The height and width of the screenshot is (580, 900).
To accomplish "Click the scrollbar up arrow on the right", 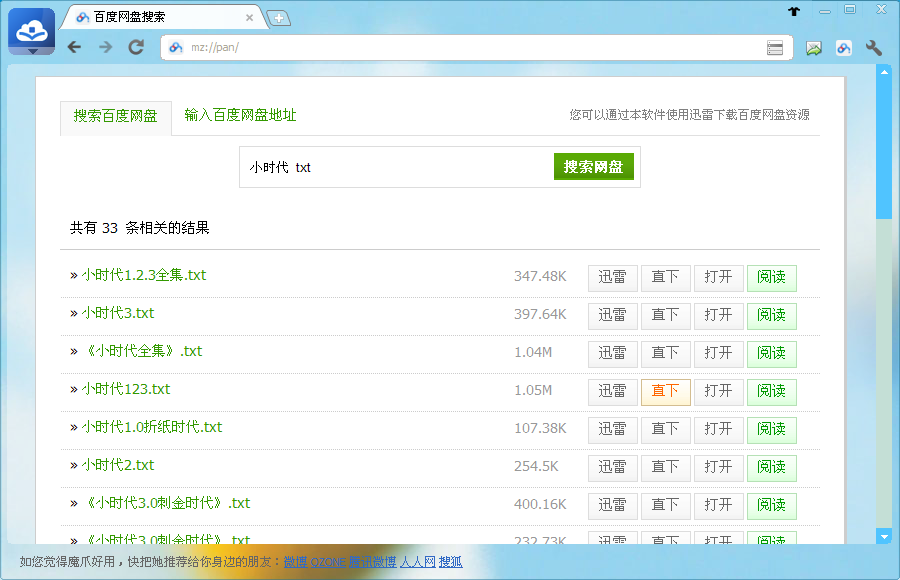I will pos(883,70).
